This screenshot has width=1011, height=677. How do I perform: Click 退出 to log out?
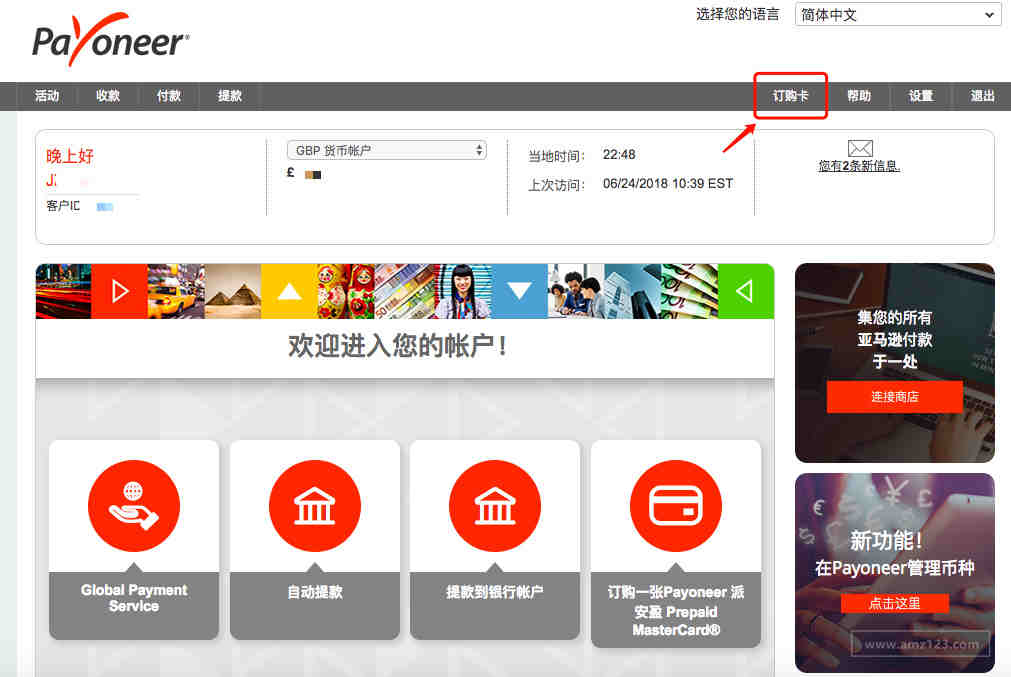tap(982, 96)
